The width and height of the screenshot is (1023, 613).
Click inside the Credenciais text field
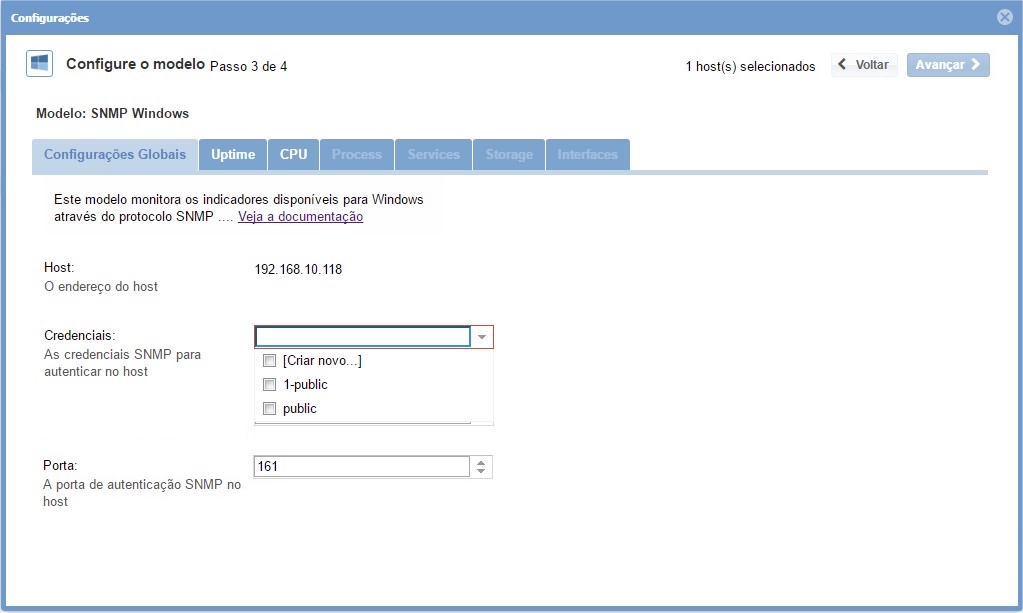(x=362, y=337)
